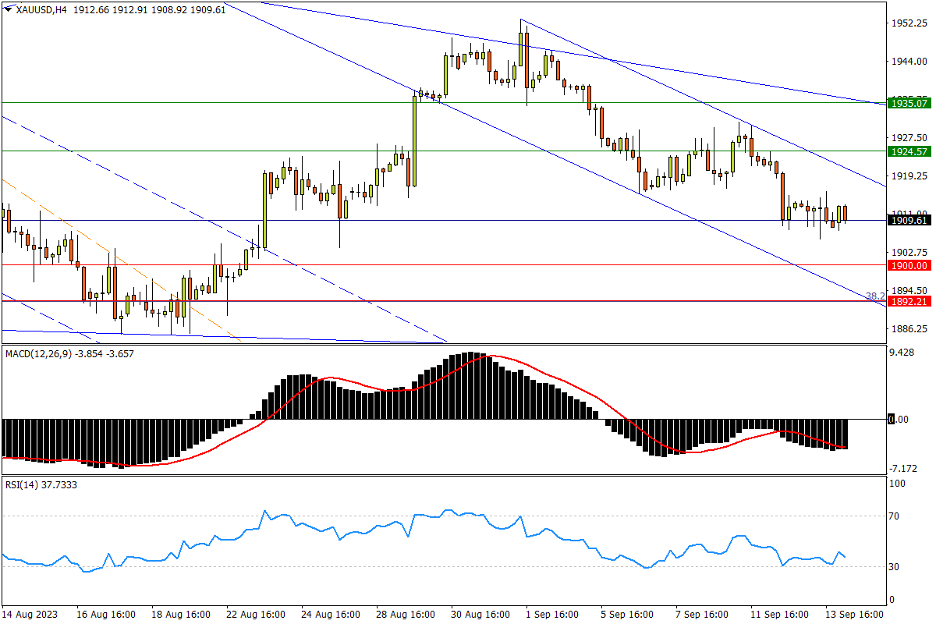936x624 pixels.
Task: Select the green 1935.07 price label
Action: (x=909, y=103)
